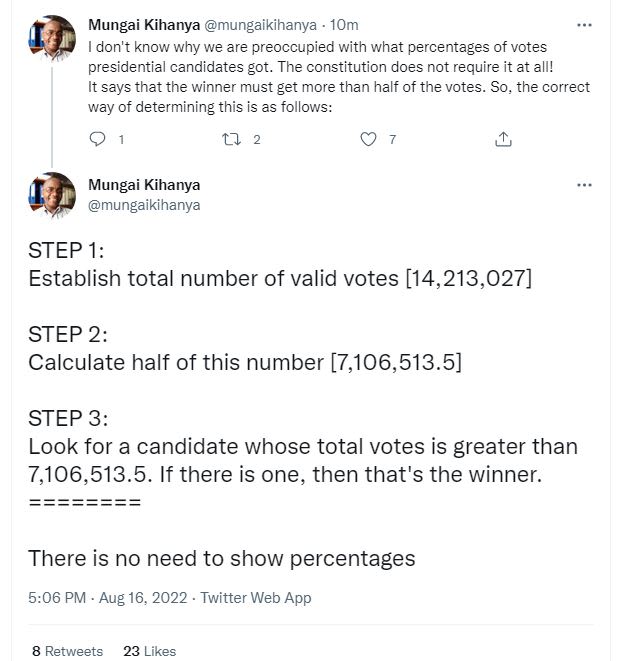
Task: Like the first tweet with heart icon
Action: tap(368, 139)
